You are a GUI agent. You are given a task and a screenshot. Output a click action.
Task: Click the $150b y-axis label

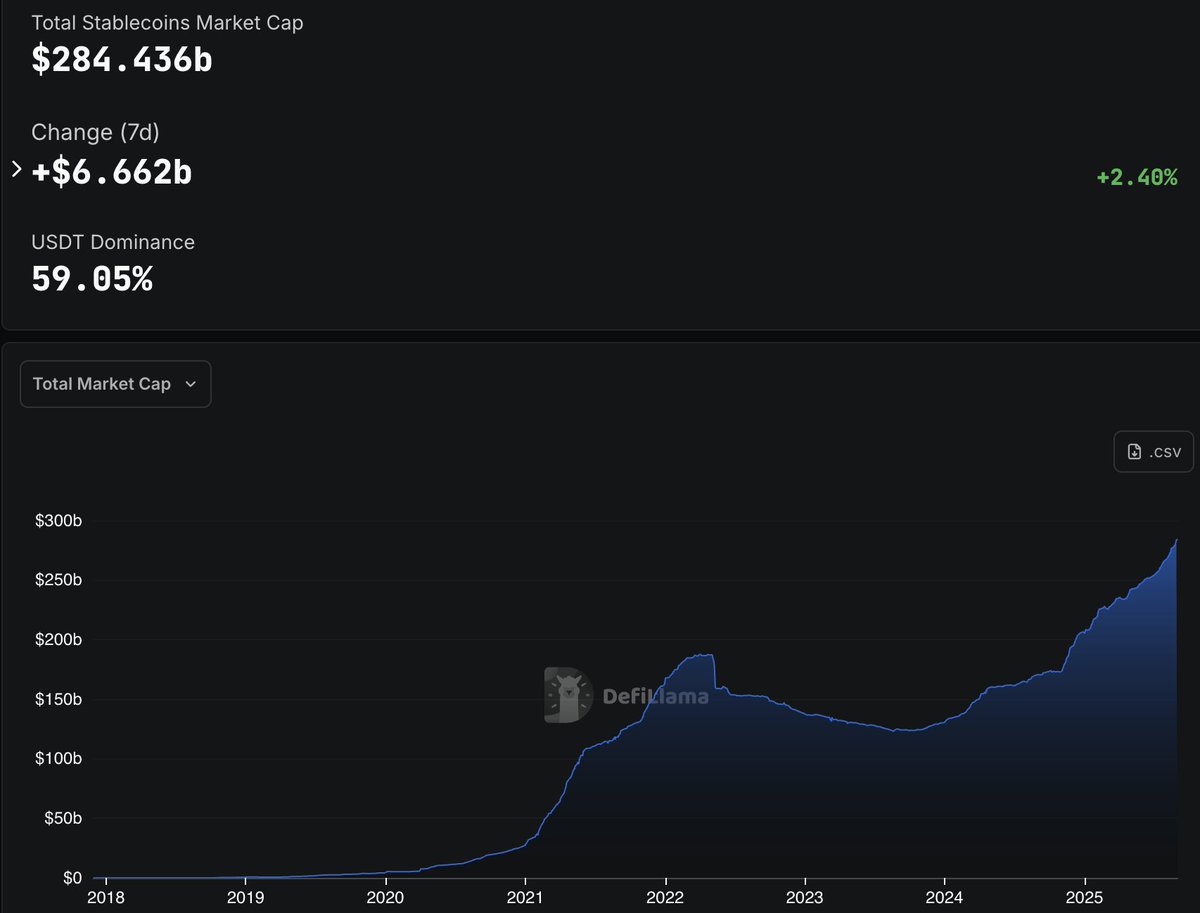pyautogui.click(x=61, y=699)
